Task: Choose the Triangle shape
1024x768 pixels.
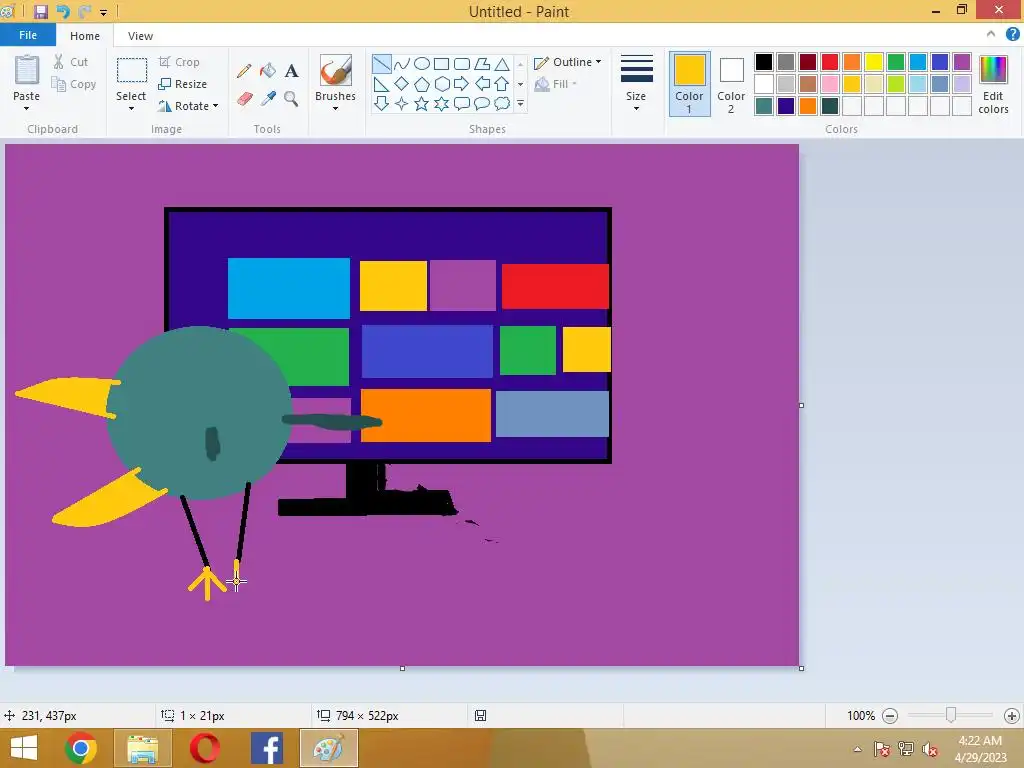Action: pos(502,63)
